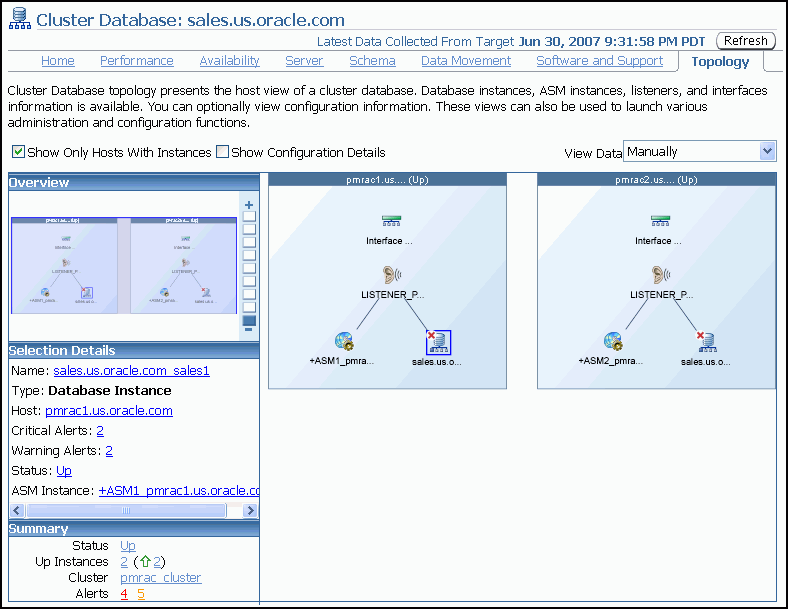Click the Refresh button
The width and height of the screenshot is (788, 609).
(746, 41)
